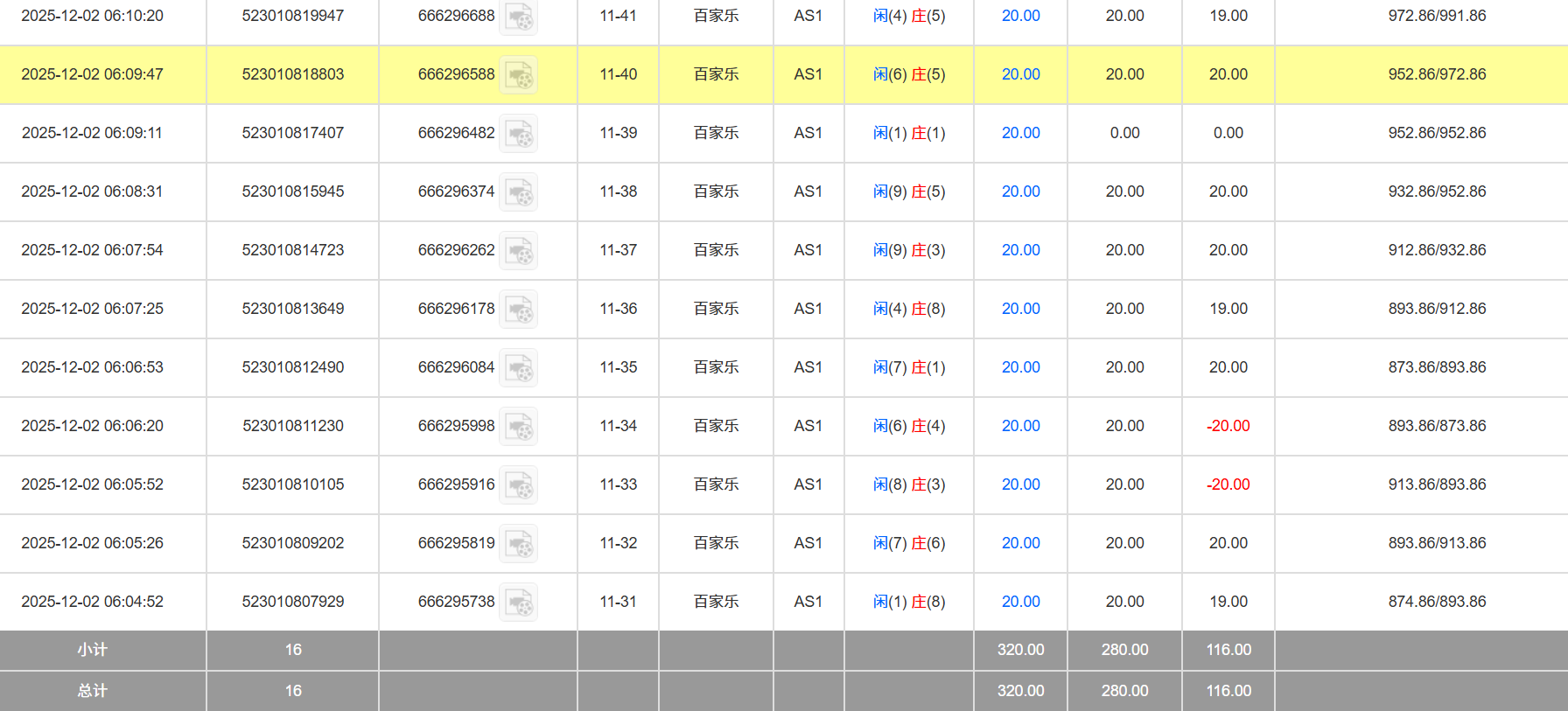Click the -20.00 loss value in round 11-33
1568x711 pixels.
click(1228, 484)
